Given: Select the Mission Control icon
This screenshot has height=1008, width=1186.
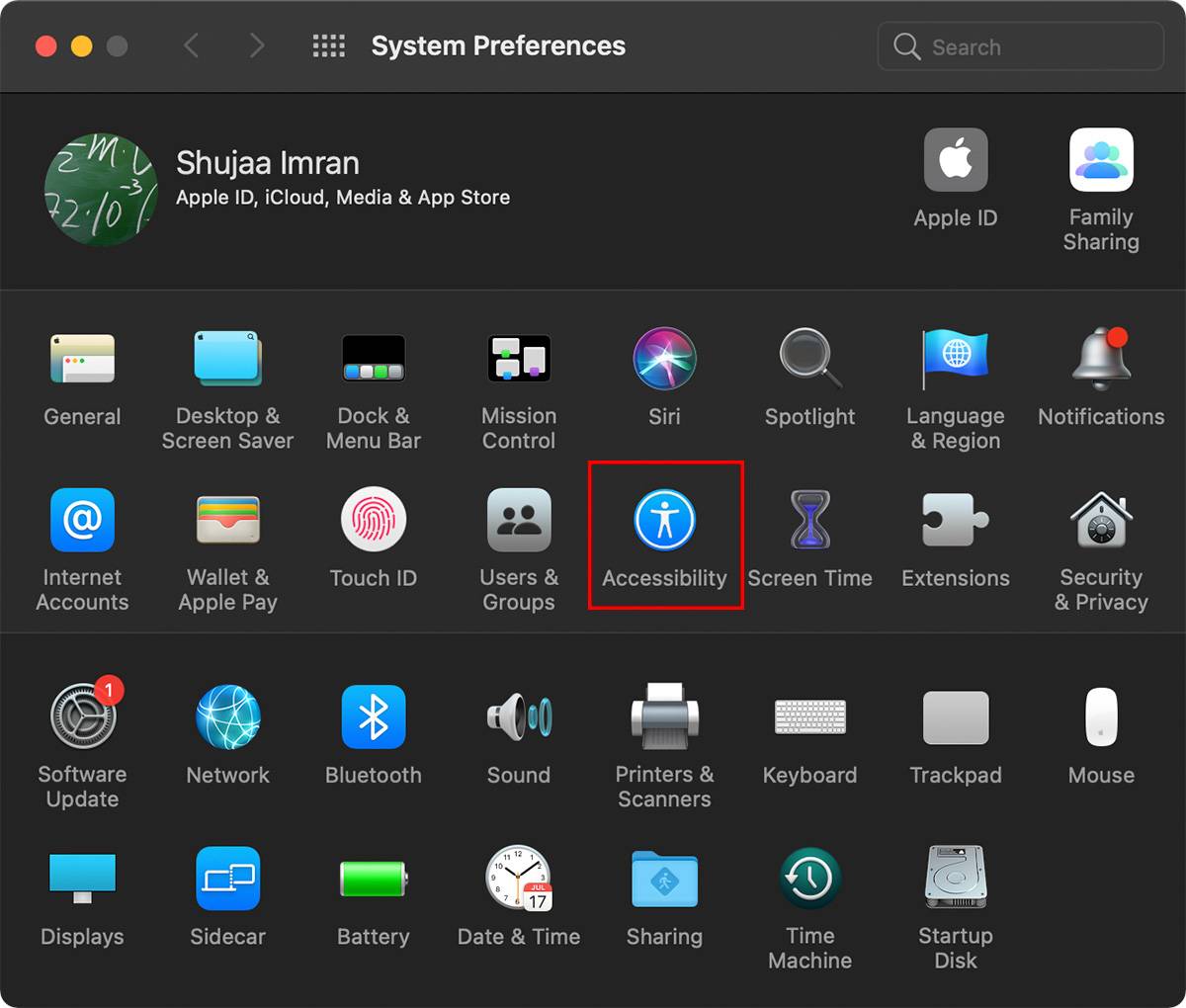Looking at the screenshot, I should point(518,360).
